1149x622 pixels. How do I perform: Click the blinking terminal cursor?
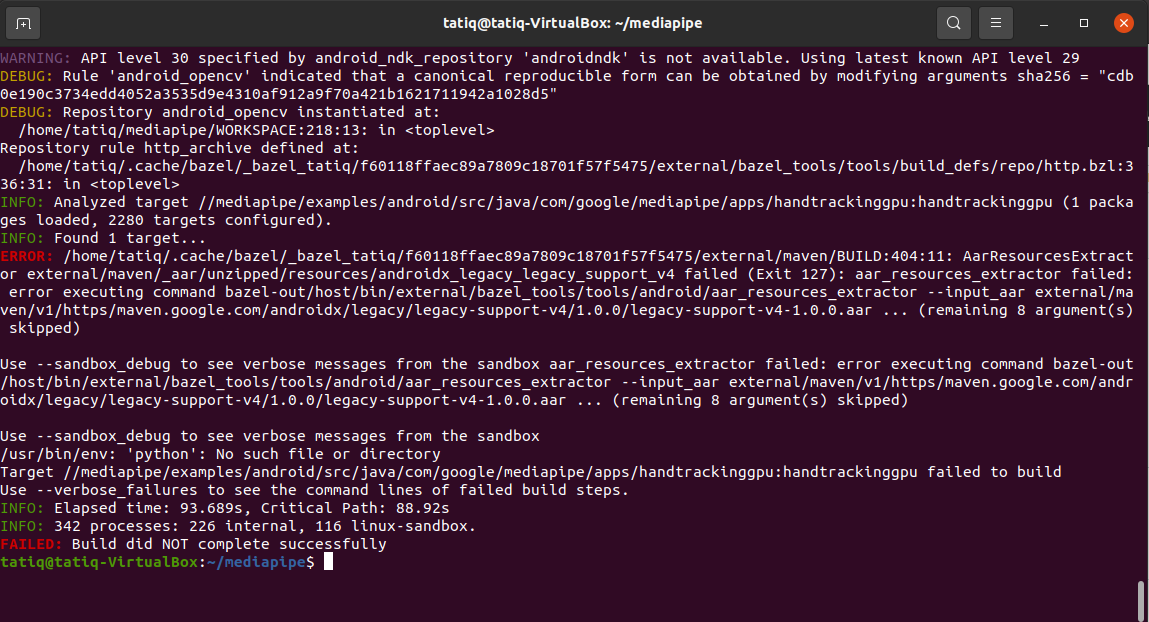tap(330, 561)
